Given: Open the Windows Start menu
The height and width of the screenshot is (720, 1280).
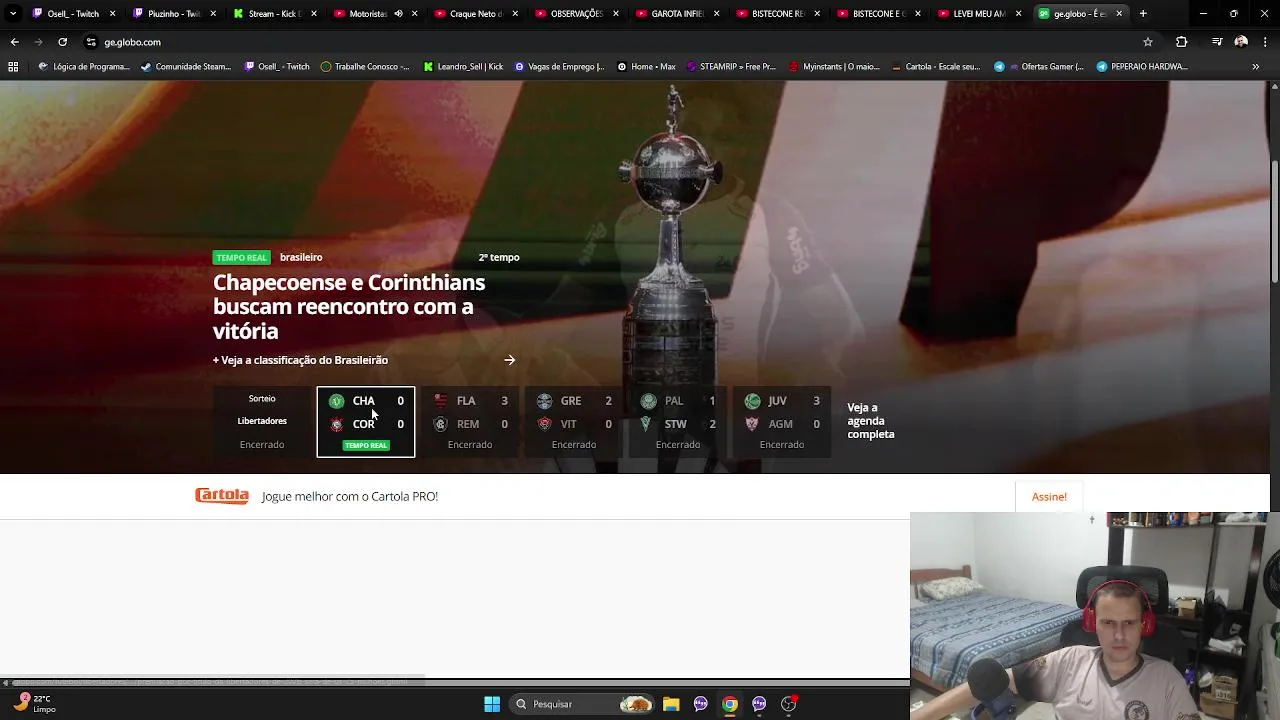Looking at the screenshot, I should pyautogui.click(x=492, y=704).
